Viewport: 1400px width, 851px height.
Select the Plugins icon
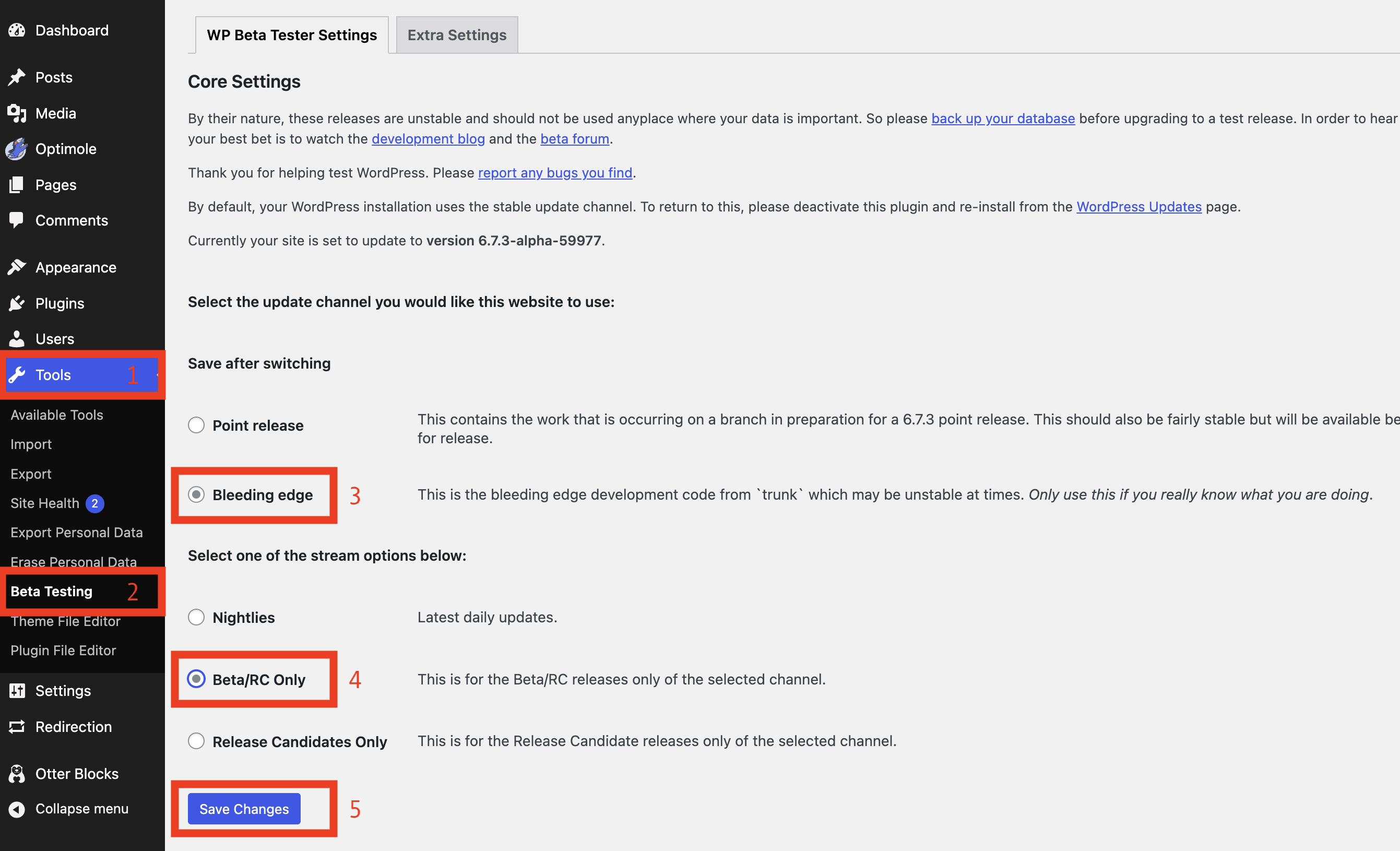17,303
